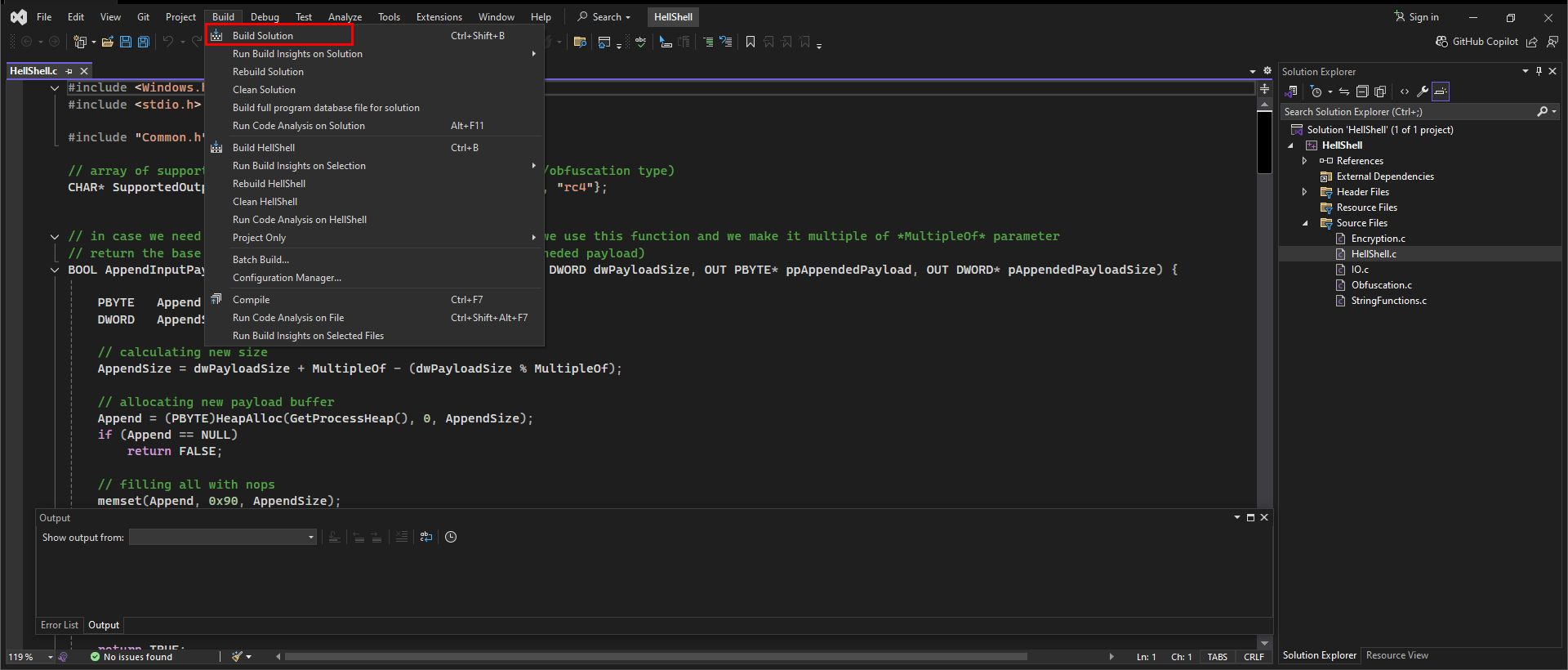Select Encryption.c in Solution Explorer
This screenshot has height=670, width=1568.
click(x=1379, y=239)
